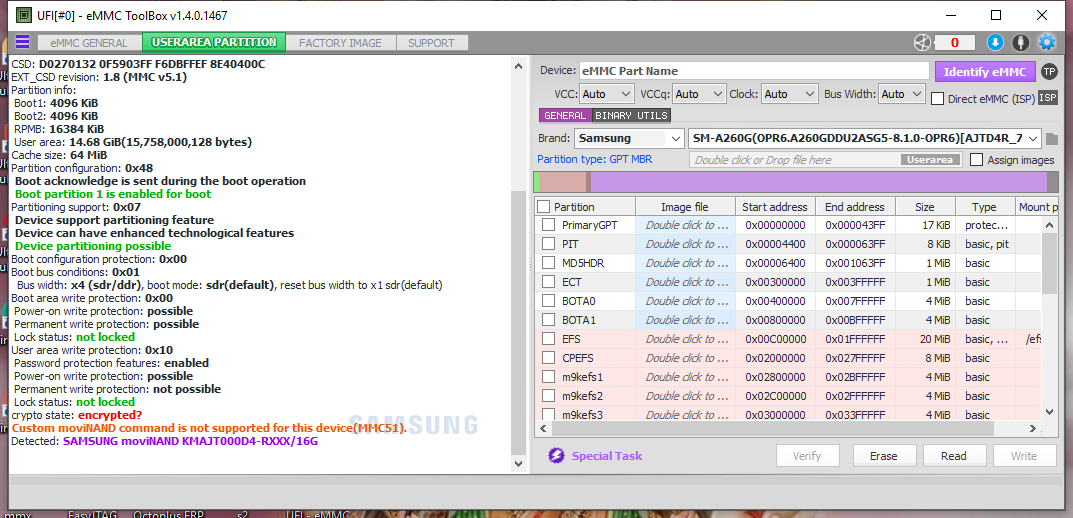
Task: Check the MD5HDR partition checkbox
Action: click(x=548, y=263)
